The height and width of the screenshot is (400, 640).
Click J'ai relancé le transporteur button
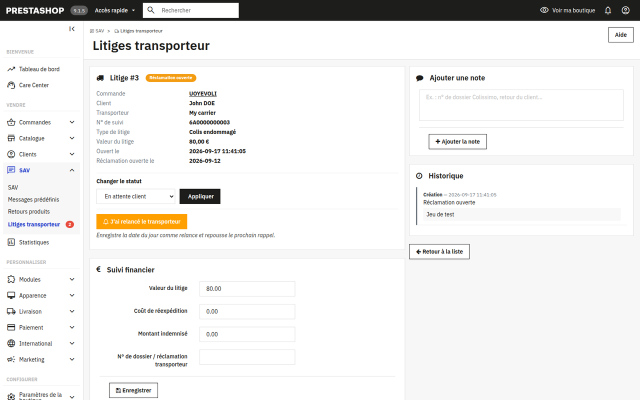(x=142, y=222)
